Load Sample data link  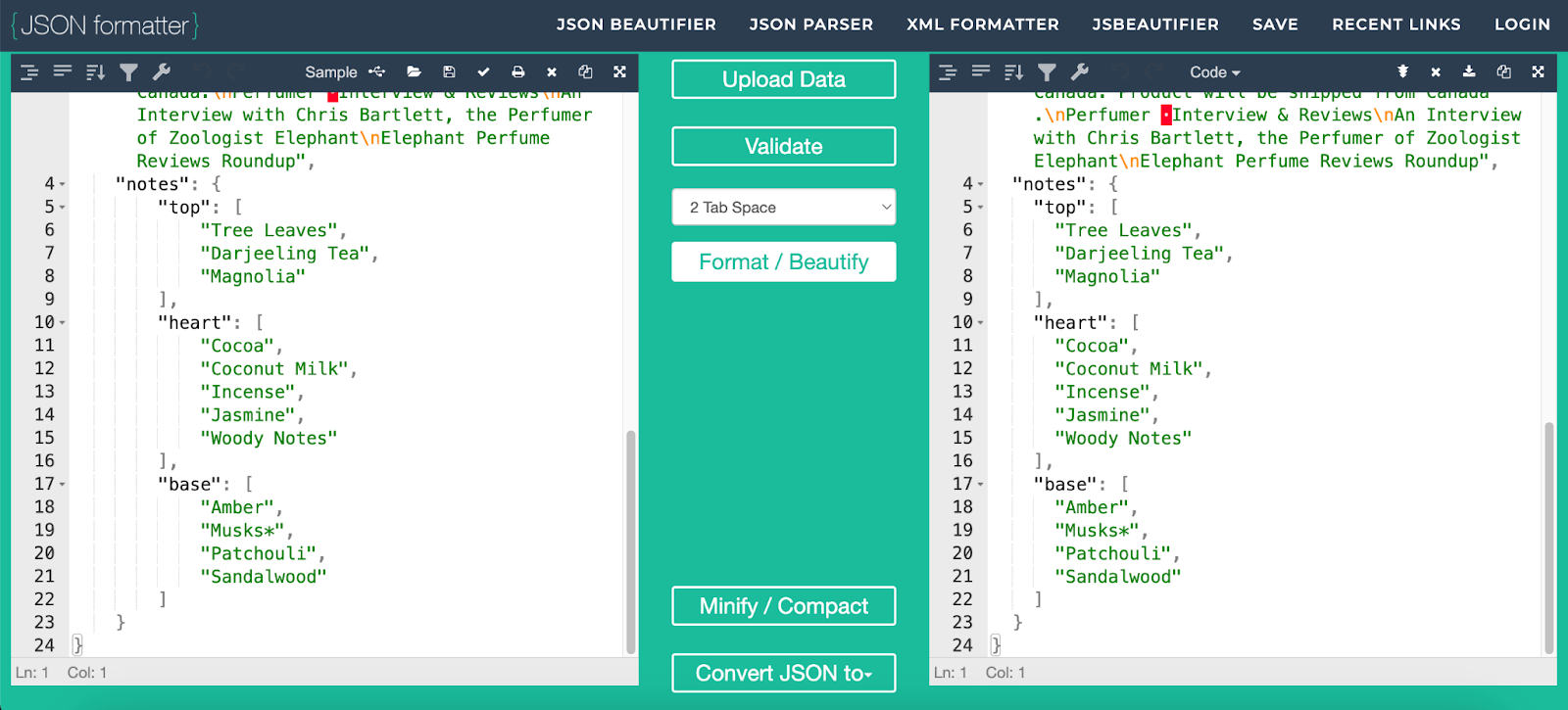[331, 72]
